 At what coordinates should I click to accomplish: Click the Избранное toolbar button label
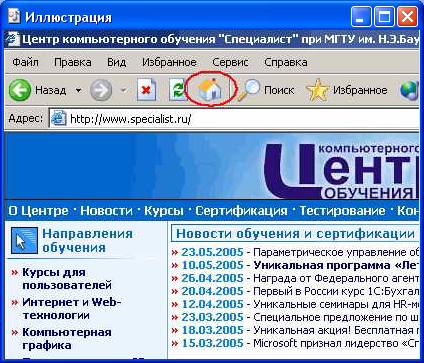click(360, 90)
